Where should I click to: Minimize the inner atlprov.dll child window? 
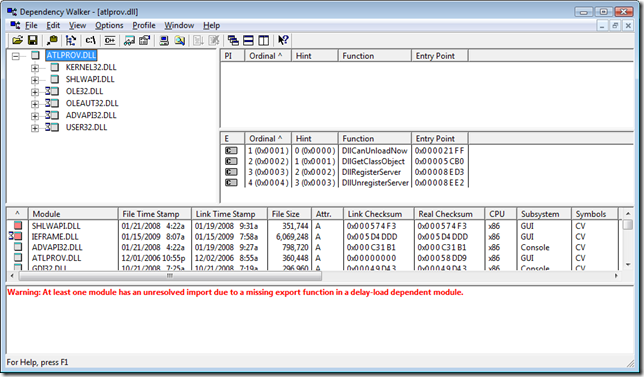pyautogui.click(x=602, y=25)
